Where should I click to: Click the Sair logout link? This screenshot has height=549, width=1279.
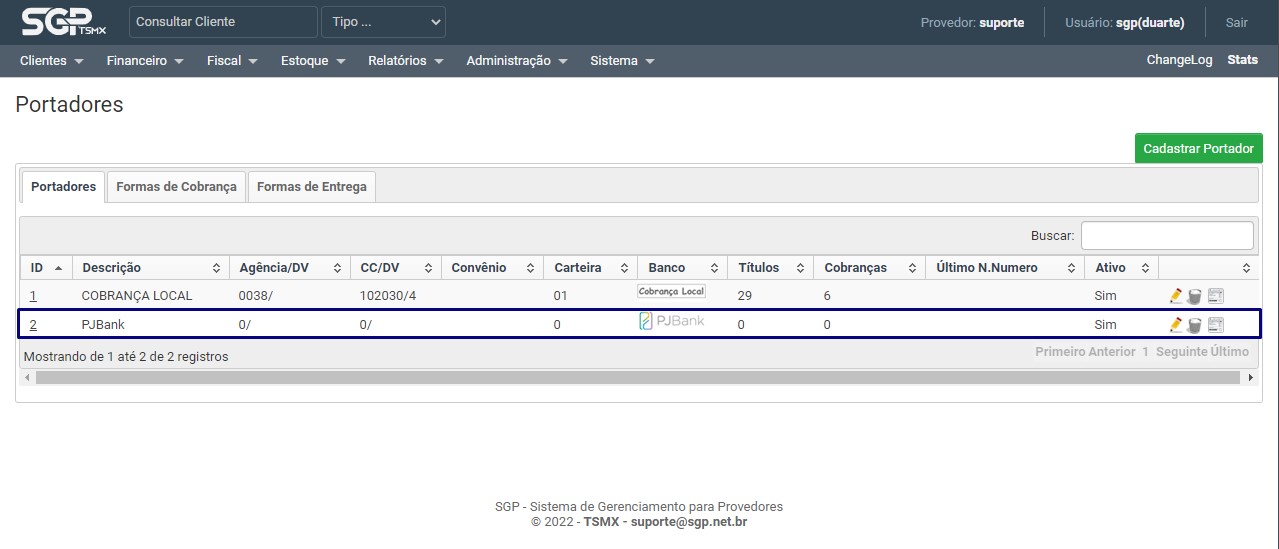[x=1236, y=22]
